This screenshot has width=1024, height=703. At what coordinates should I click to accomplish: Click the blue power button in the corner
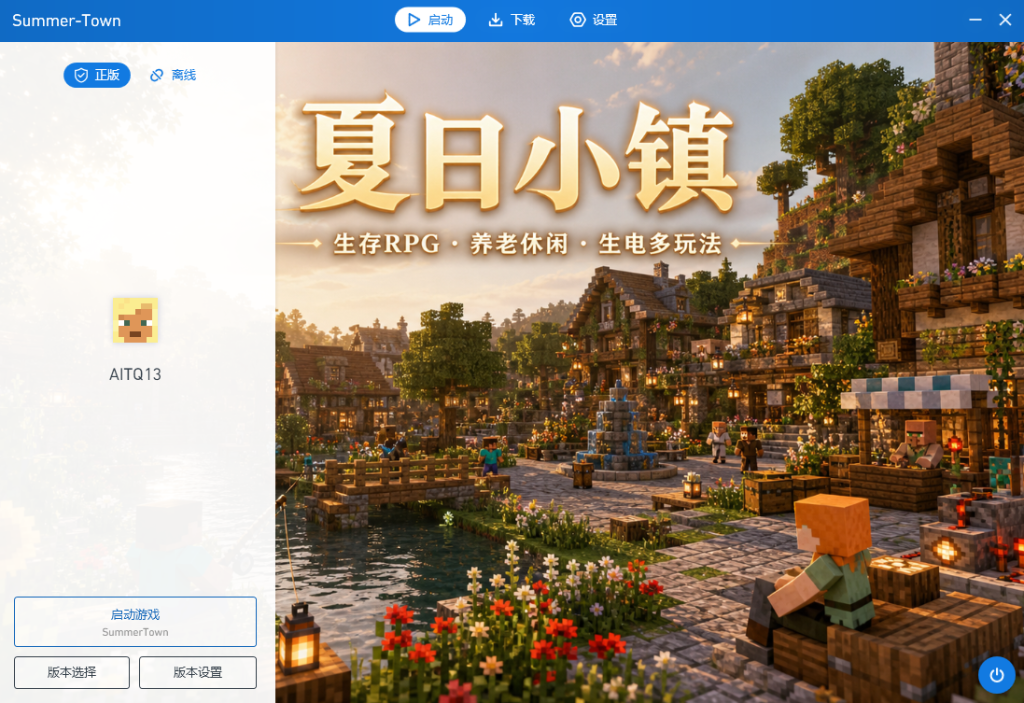[x=997, y=675]
